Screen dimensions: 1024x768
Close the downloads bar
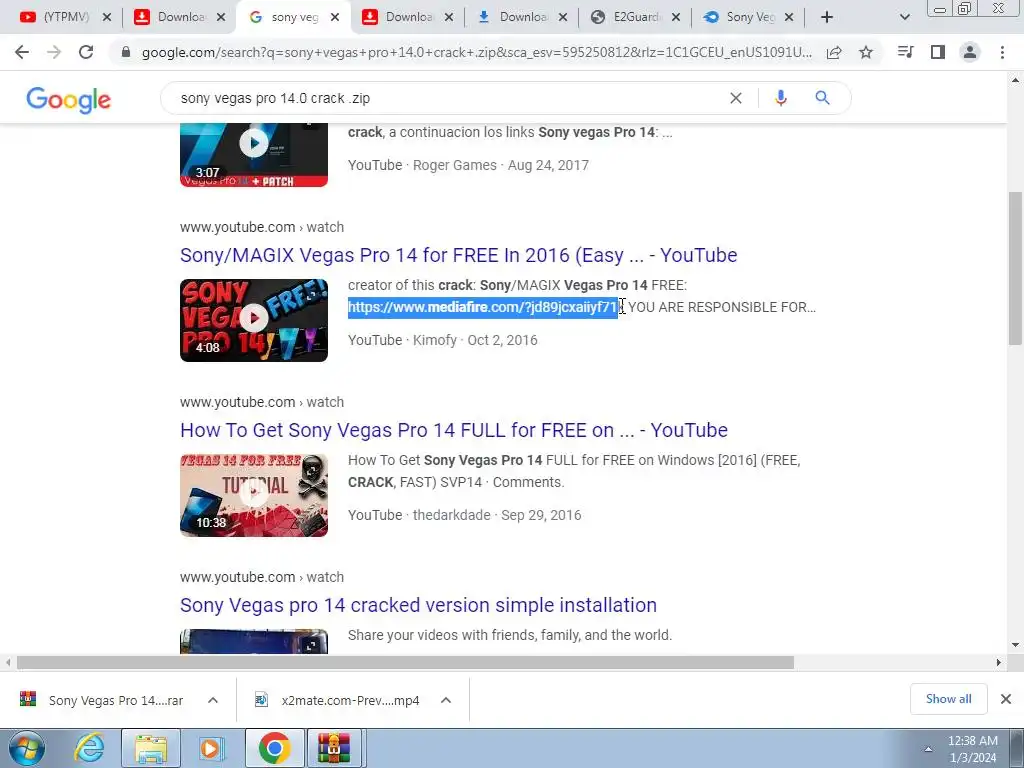click(1006, 699)
